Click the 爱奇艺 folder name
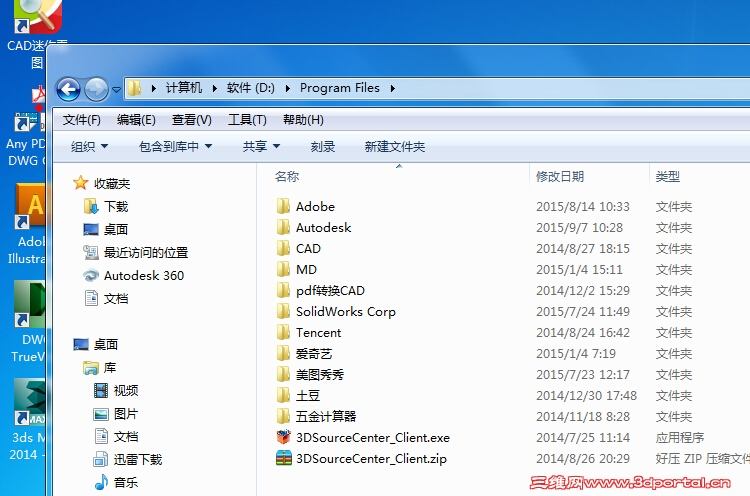This screenshot has height=496, width=750. 314,353
